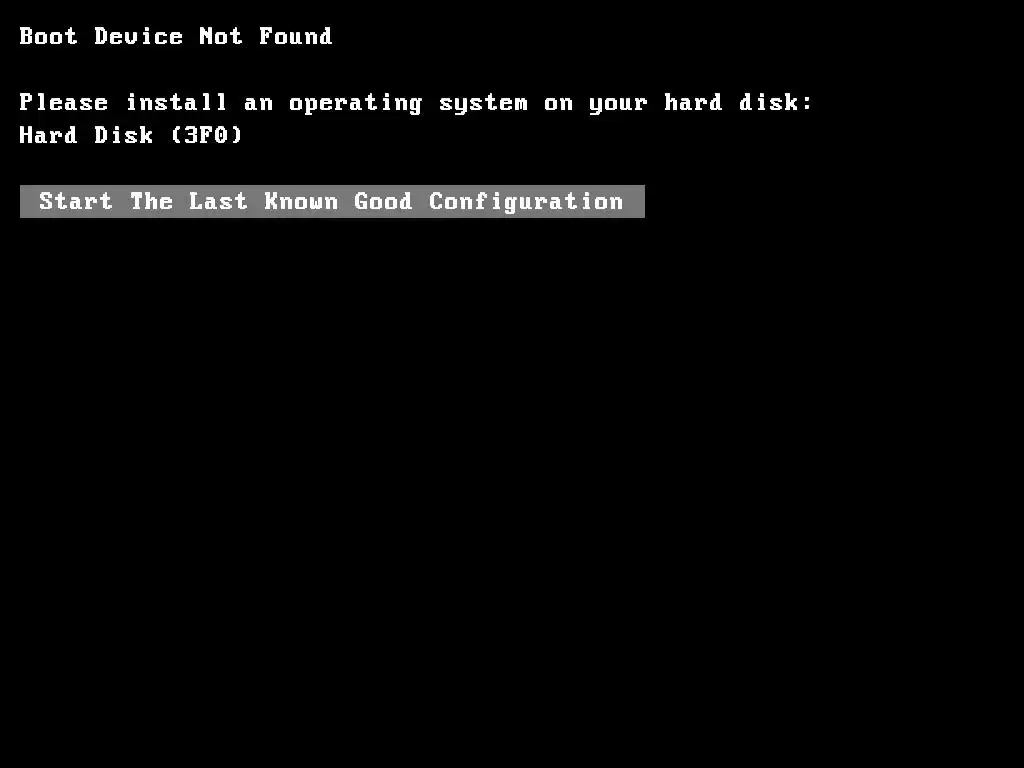Click the Hard Disk (3F0) line
The height and width of the screenshot is (768, 1024).
pos(131,135)
